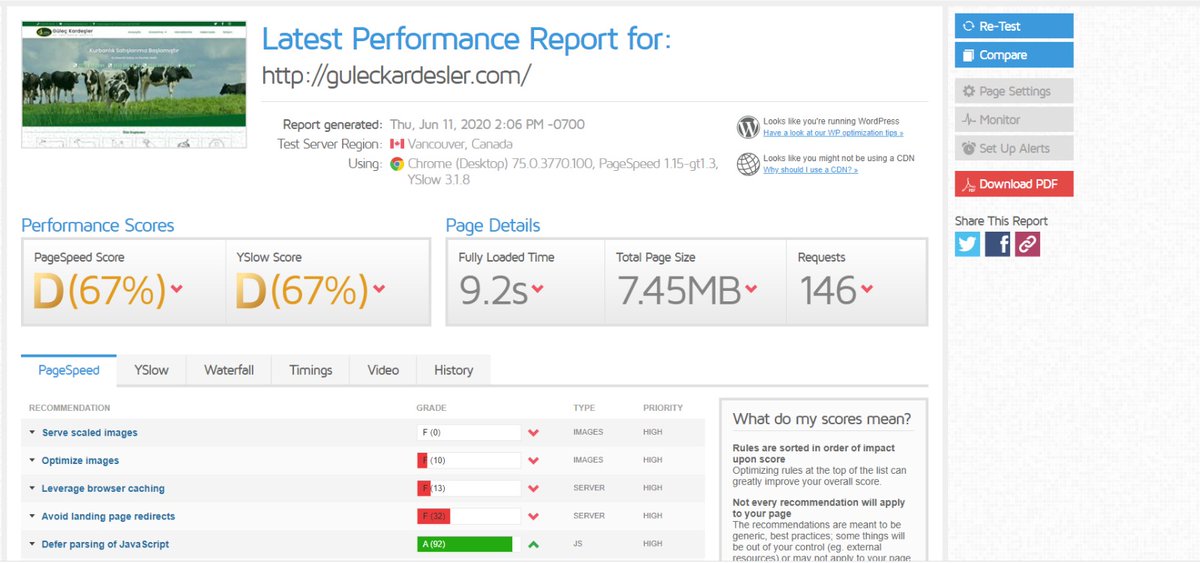Click the PRIORITY column header
This screenshot has width=1200, height=563.
point(663,408)
